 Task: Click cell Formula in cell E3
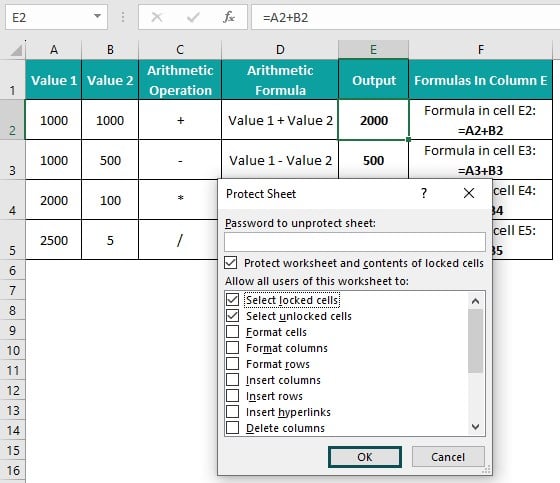(481, 160)
